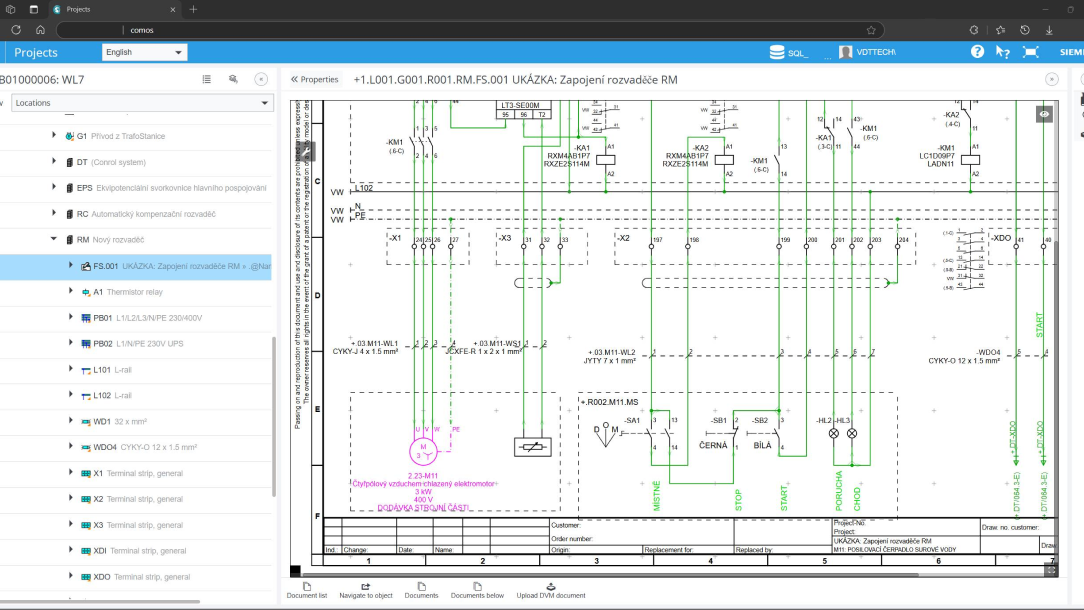Open the English language dropdown
The image size is (1084, 610).
click(x=144, y=52)
